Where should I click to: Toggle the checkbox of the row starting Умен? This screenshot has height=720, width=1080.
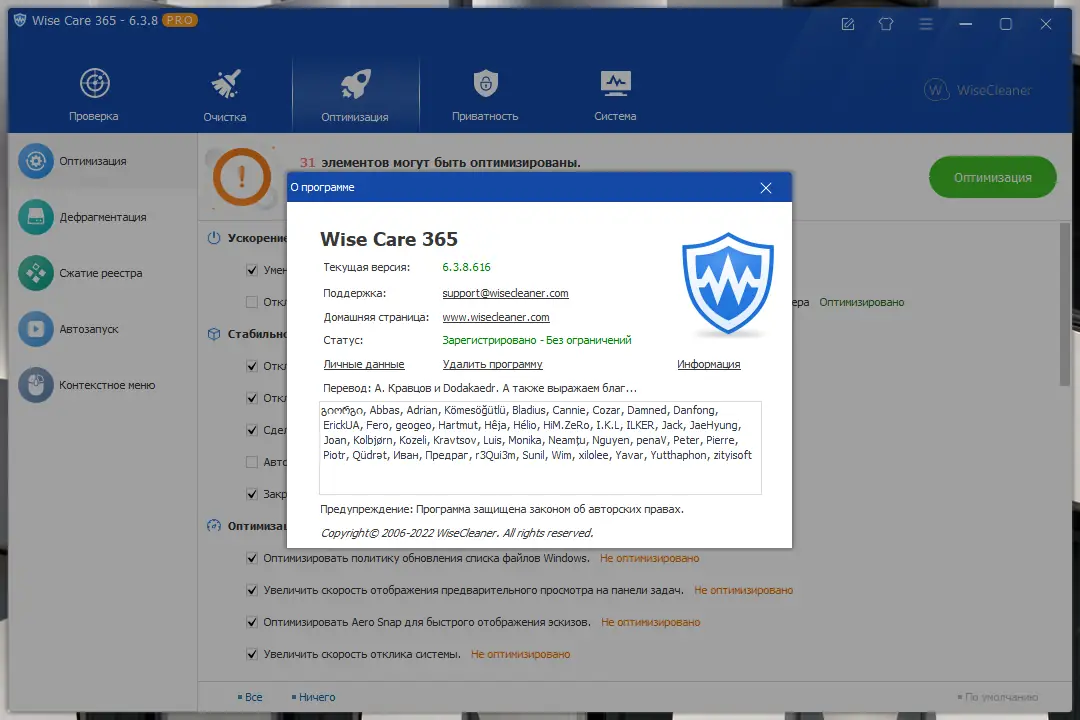(252, 270)
